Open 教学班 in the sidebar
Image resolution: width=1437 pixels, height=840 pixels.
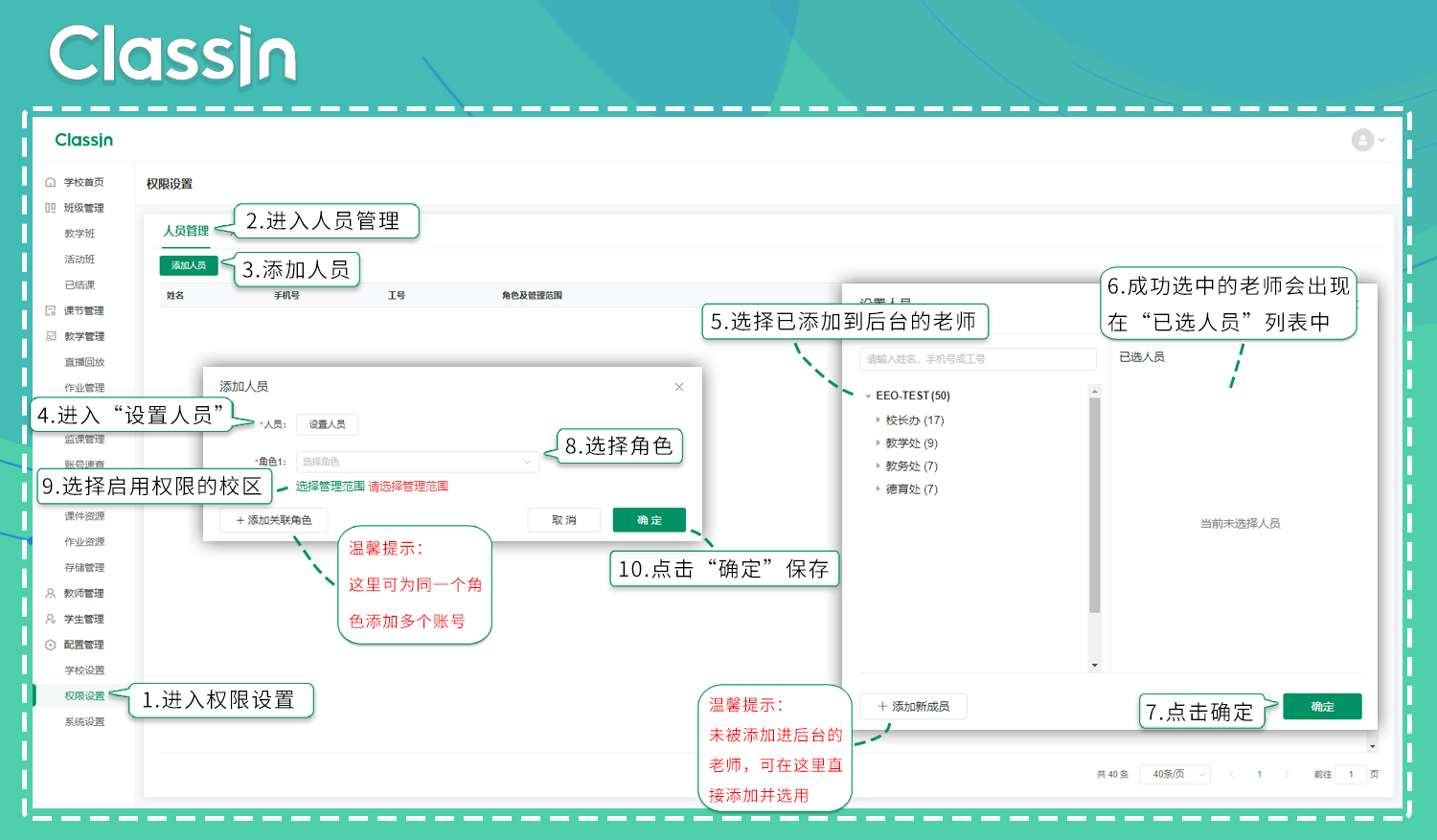(80, 234)
